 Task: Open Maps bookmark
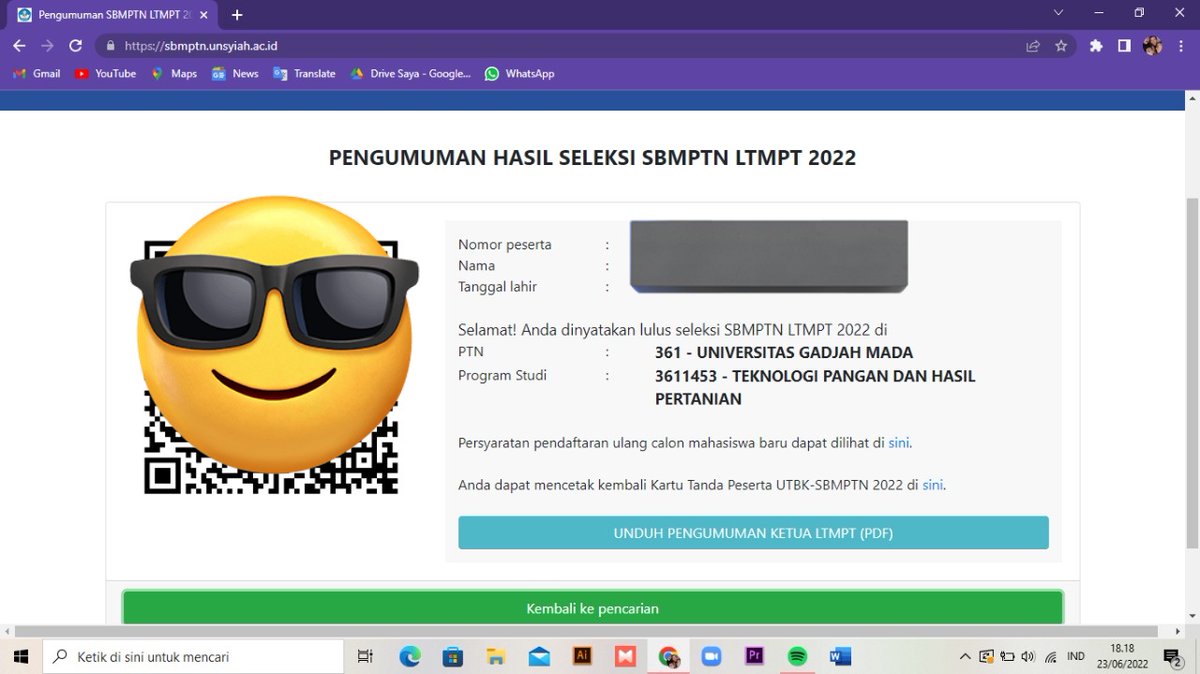(x=174, y=74)
